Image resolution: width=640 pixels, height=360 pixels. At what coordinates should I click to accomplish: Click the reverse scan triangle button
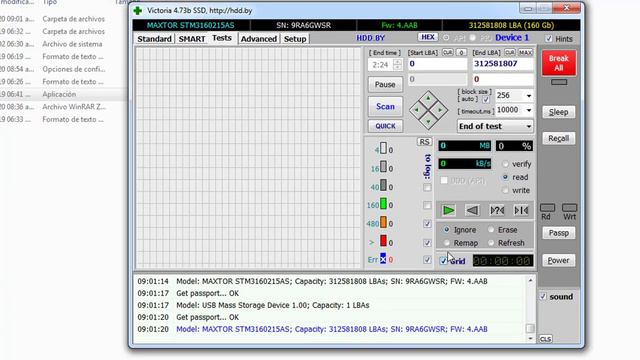[x=472, y=211]
